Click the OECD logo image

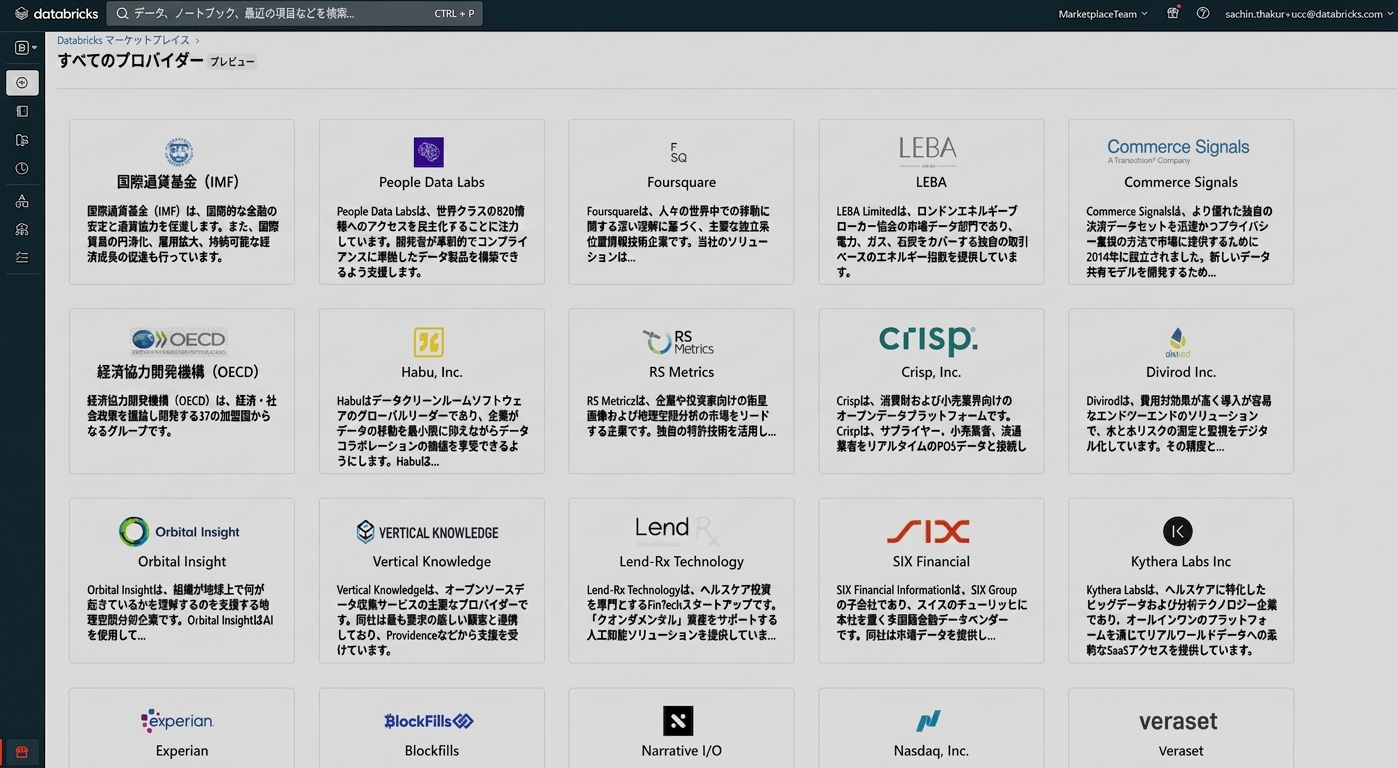pyautogui.click(x=179, y=341)
